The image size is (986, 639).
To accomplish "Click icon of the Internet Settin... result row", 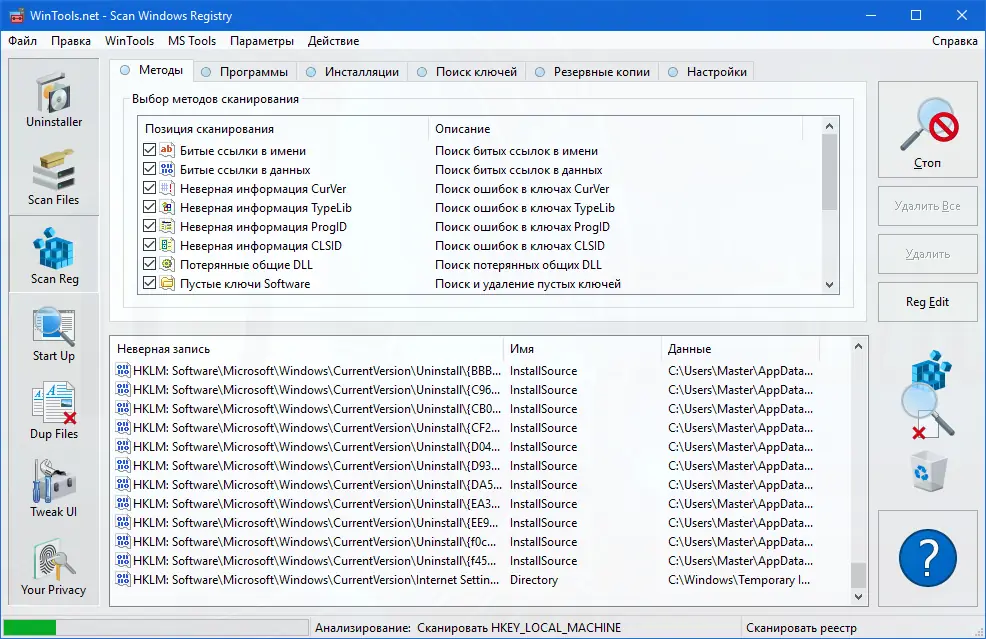I will tap(123, 579).
